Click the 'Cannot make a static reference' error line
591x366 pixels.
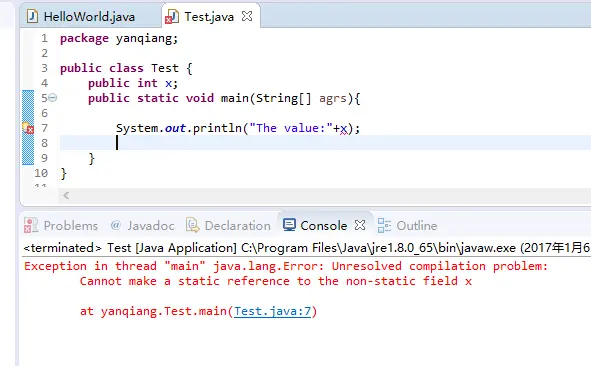pos(276,281)
